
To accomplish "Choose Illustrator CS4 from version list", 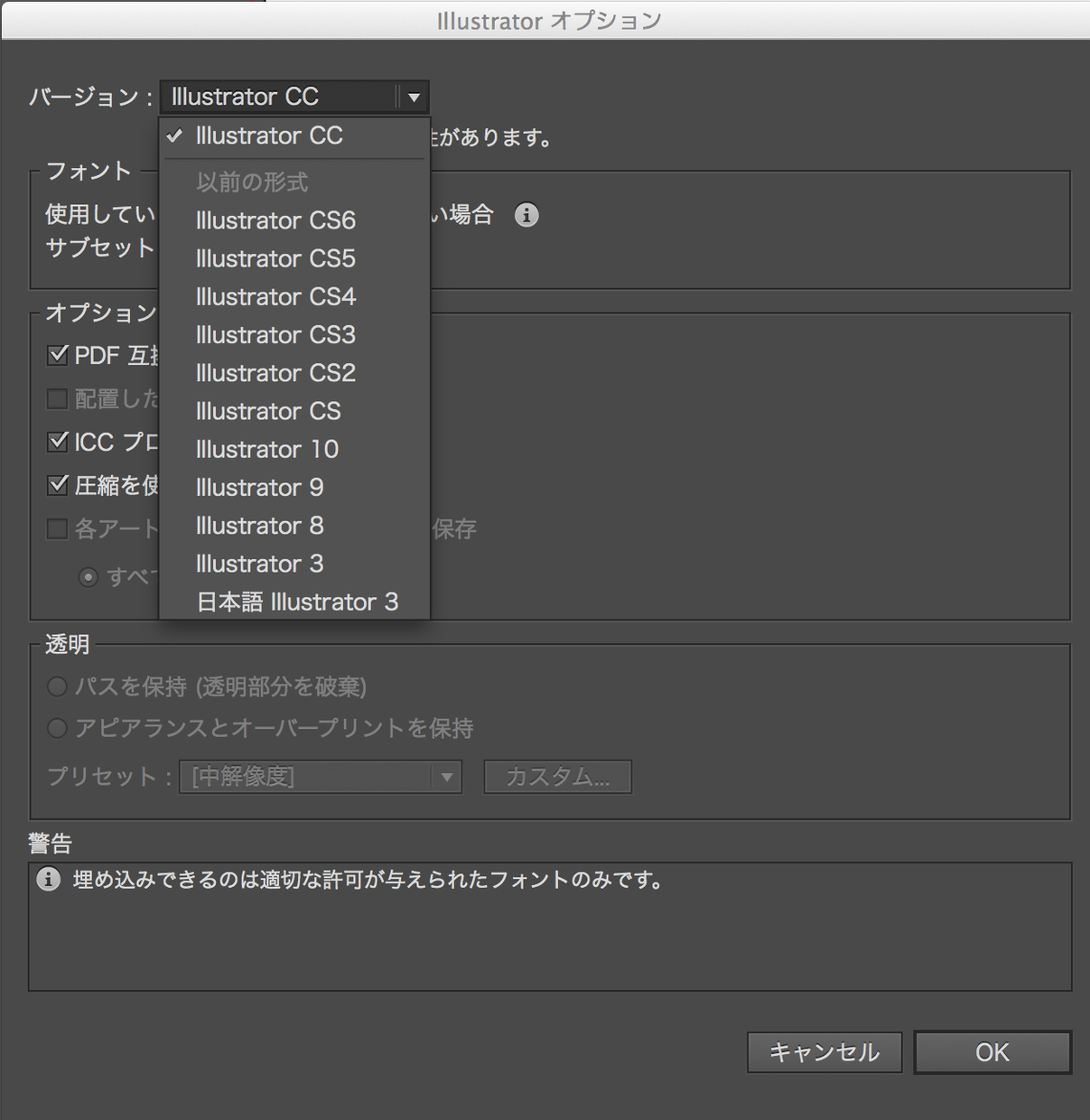I will click(294, 296).
